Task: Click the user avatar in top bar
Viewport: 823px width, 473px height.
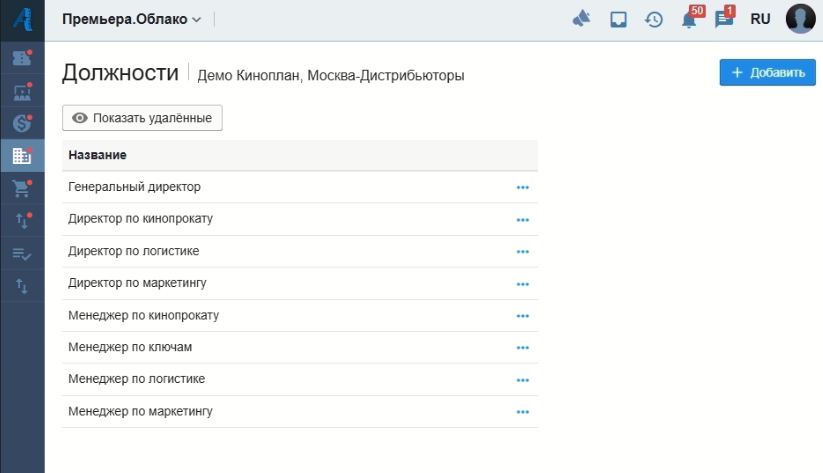Action: (800, 19)
